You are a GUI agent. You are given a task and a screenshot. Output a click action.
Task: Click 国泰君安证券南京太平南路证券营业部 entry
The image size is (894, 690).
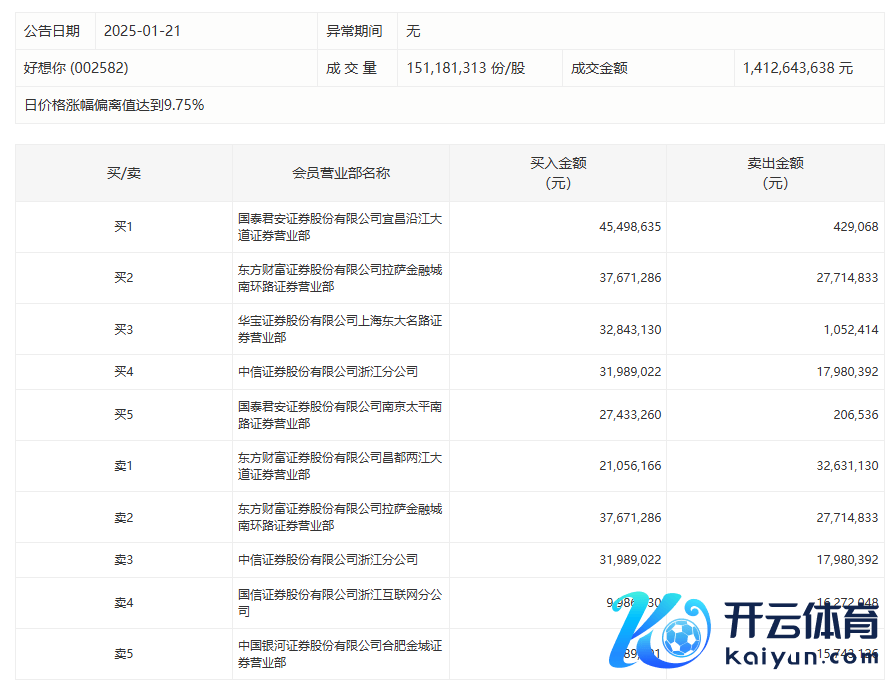pyautogui.click(x=340, y=415)
